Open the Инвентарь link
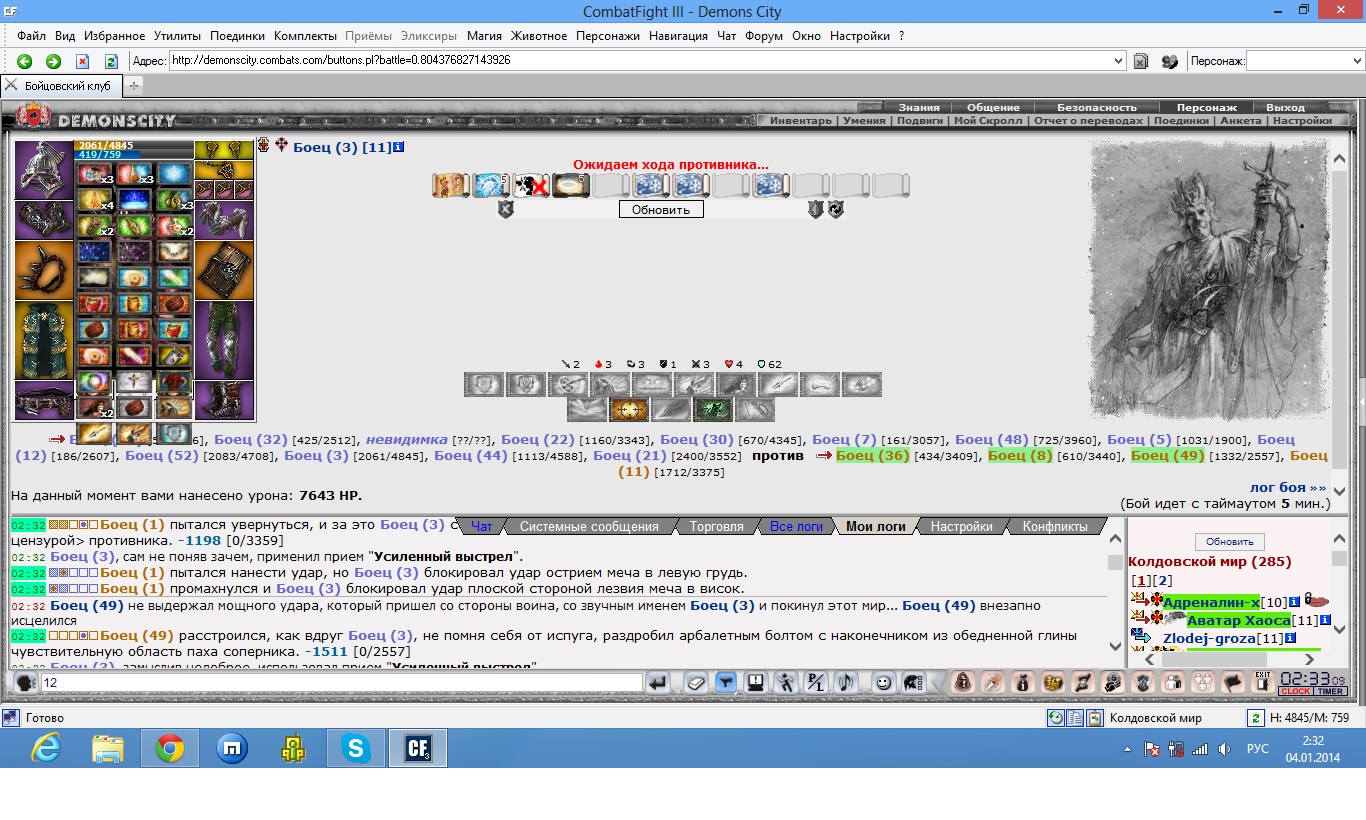The height and width of the screenshot is (820, 1366). (x=802, y=121)
